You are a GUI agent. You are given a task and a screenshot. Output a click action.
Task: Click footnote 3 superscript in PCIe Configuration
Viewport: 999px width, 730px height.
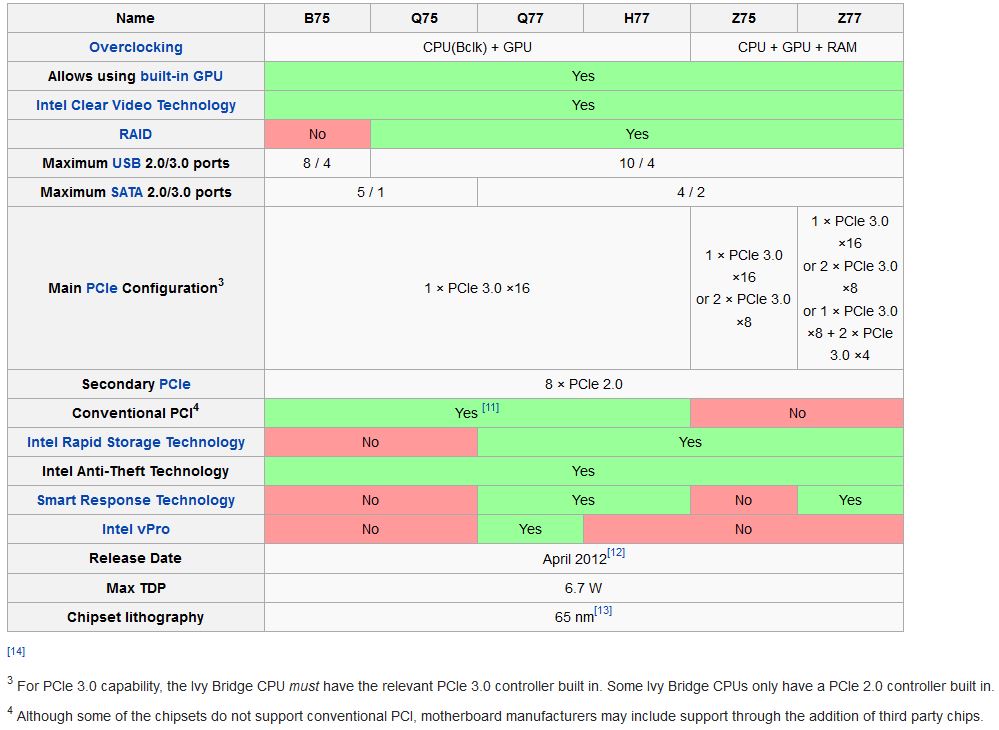point(221,282)
